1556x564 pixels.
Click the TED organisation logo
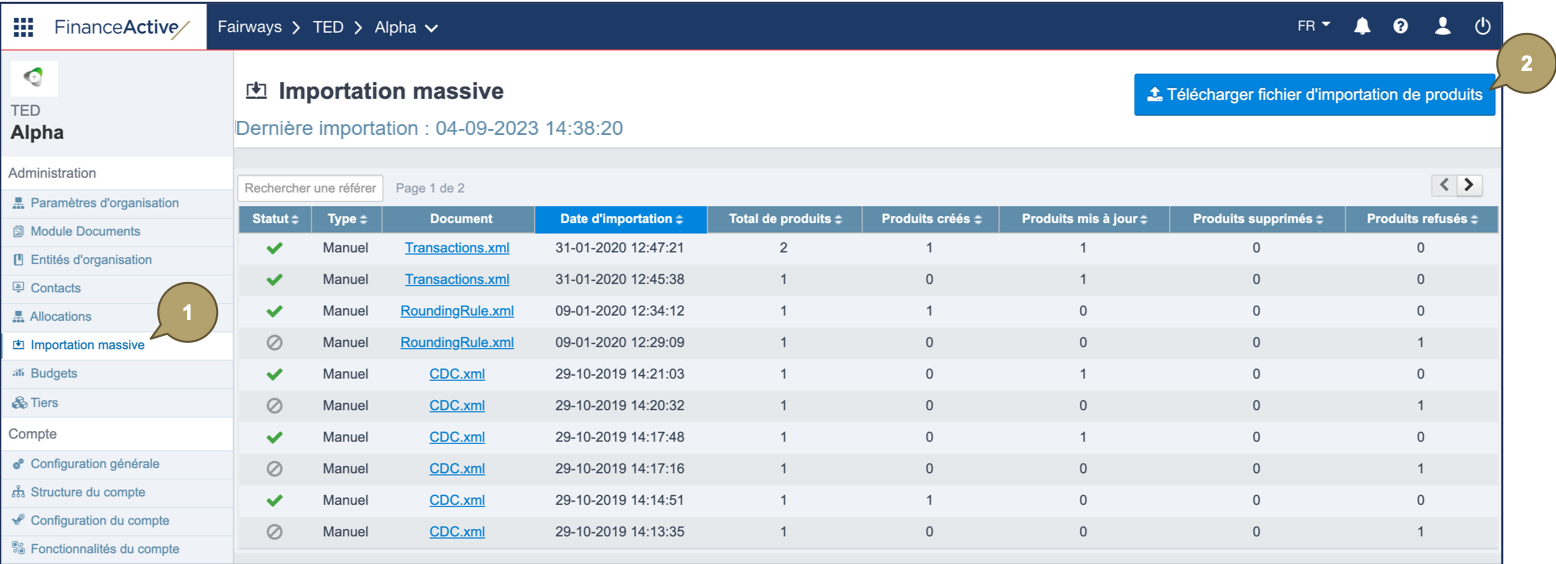pos(34,78)
